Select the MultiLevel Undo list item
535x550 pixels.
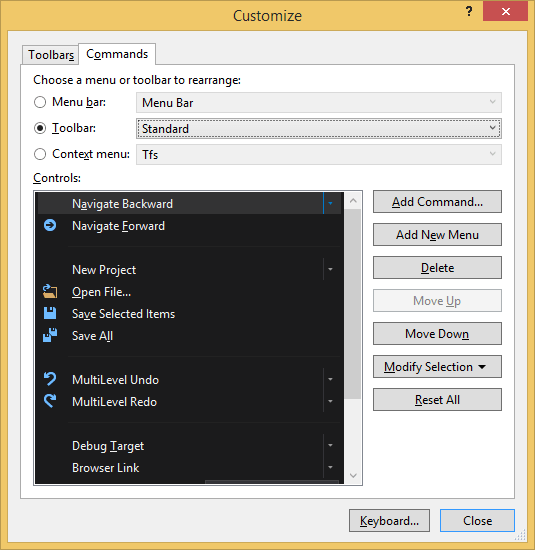pos(189,379)
